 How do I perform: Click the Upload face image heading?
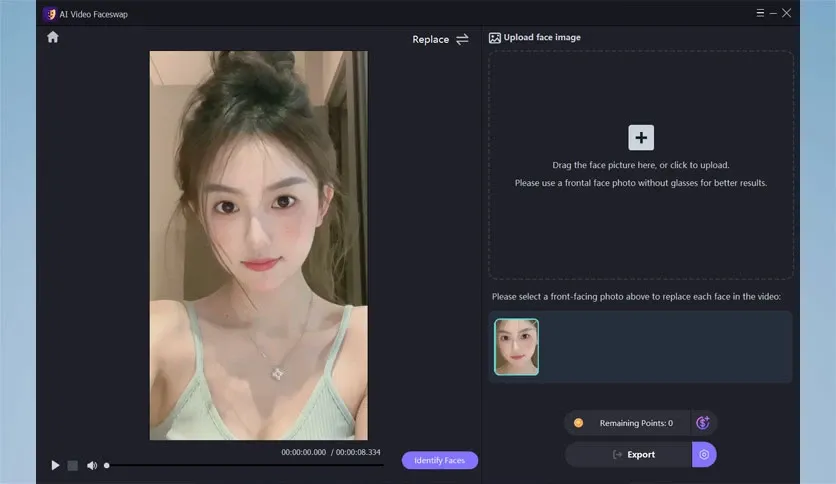[x=542, y=37]
